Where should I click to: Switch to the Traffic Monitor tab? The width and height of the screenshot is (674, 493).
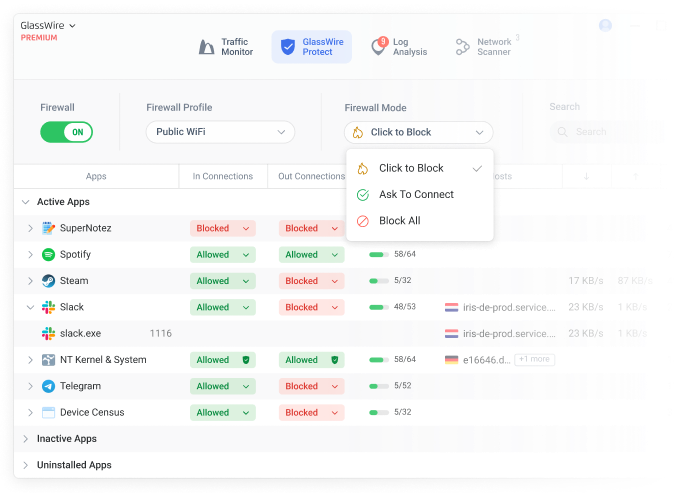point(224,47)
